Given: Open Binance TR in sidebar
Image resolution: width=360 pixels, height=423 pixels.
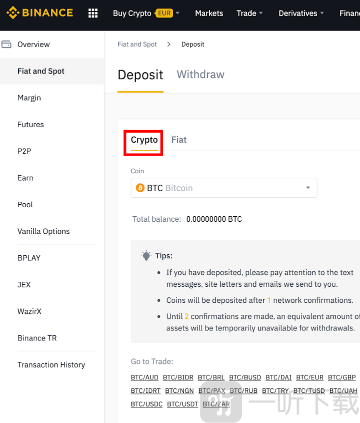Looking at the screenshot, I should point(37,338).
